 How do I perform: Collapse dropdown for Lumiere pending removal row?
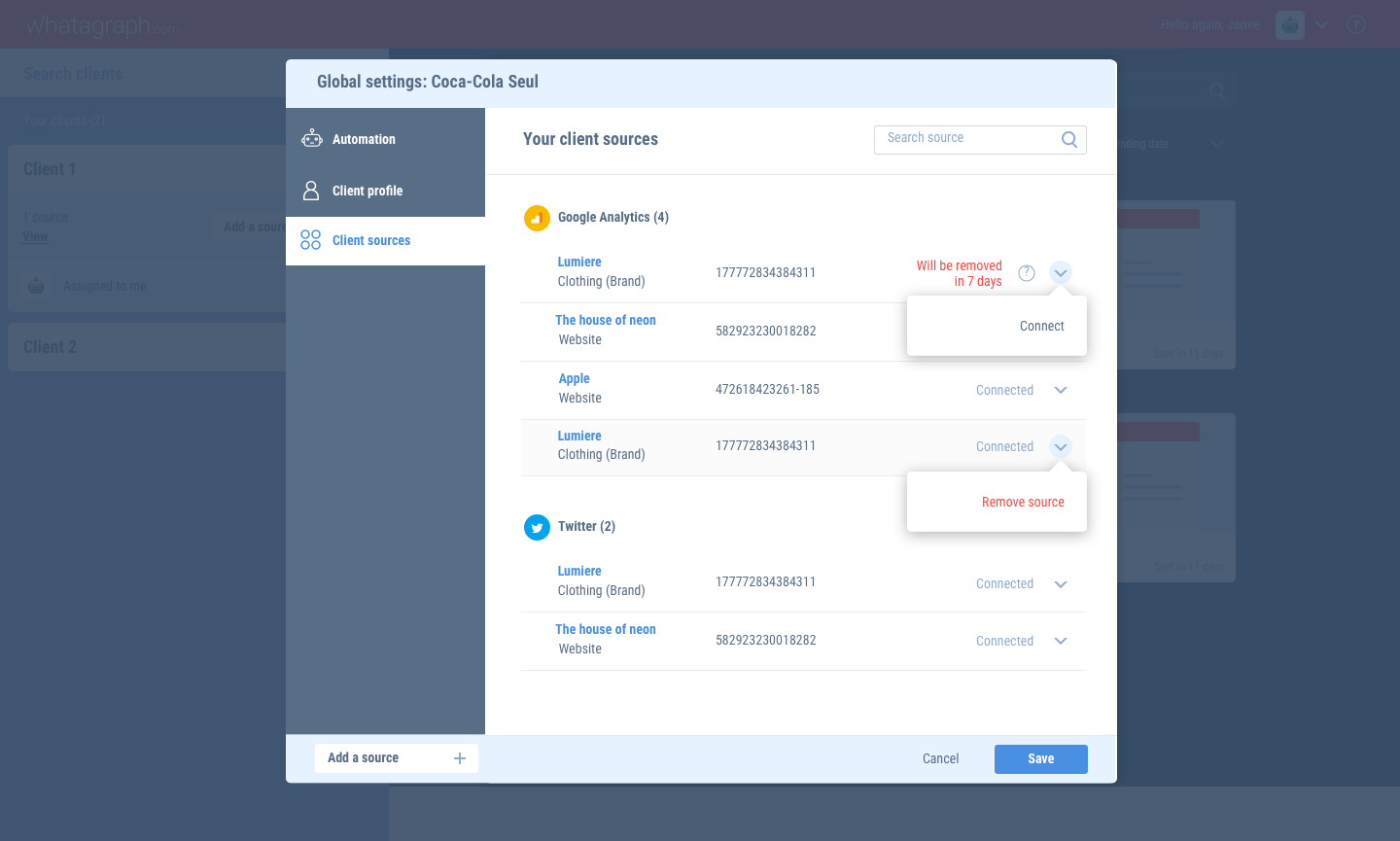1061,273
